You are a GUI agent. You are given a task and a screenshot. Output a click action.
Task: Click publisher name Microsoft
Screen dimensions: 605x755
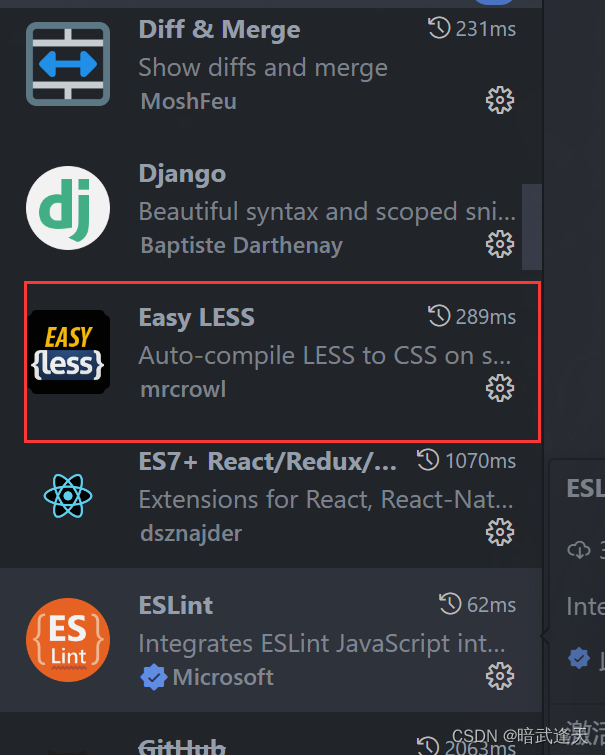pyautogui.click(x=223, y=677)
